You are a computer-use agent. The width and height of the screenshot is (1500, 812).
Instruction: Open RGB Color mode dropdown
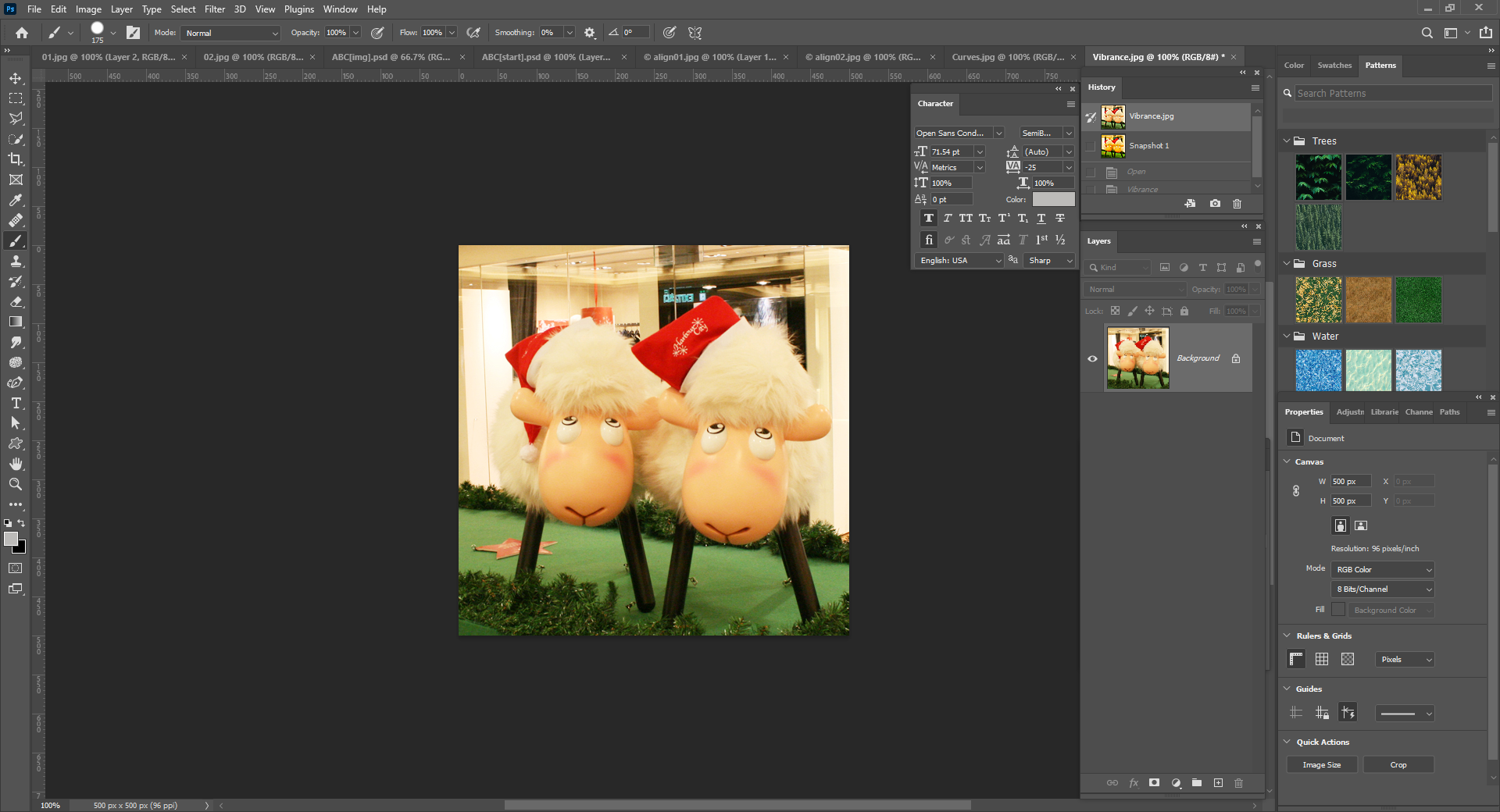point(1383,570)
